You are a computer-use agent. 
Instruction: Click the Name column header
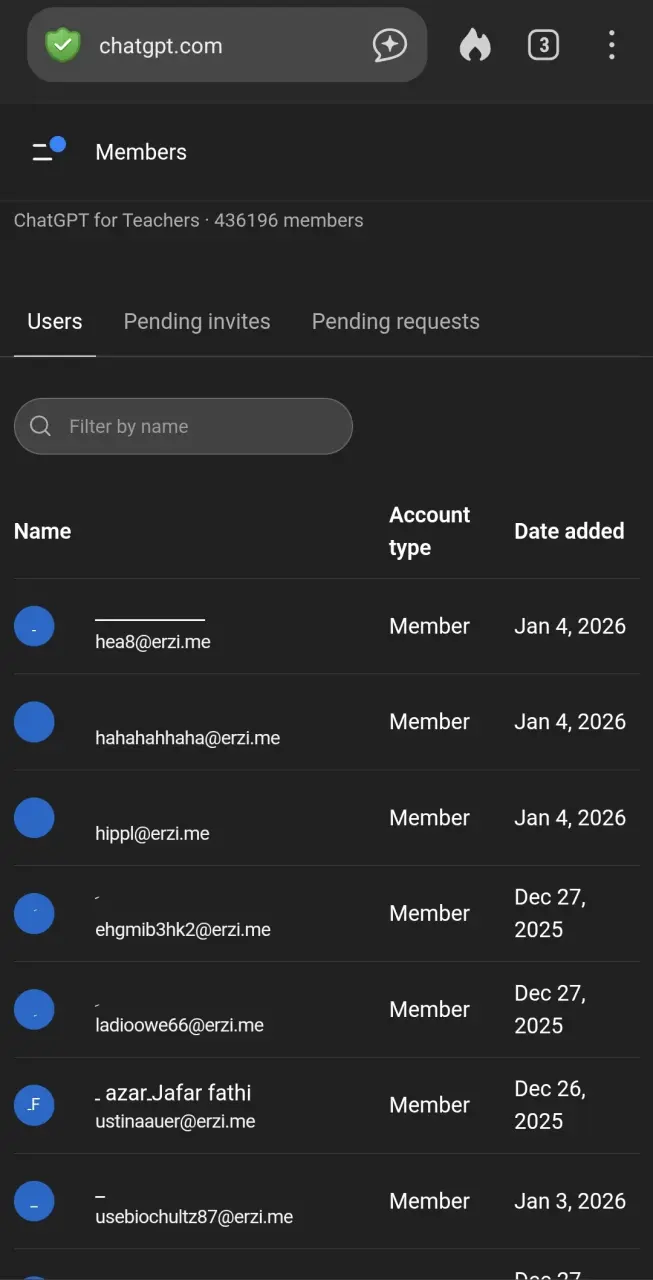[42, 531]
